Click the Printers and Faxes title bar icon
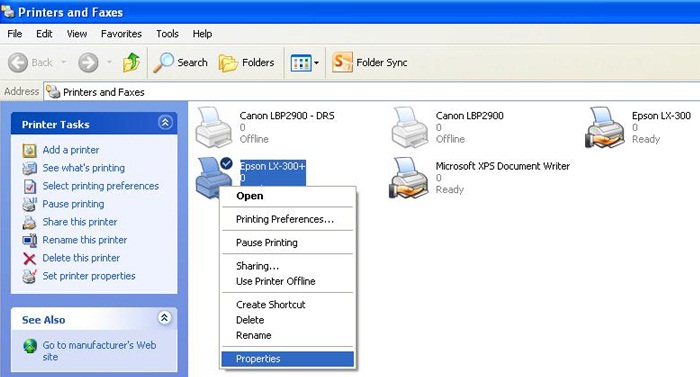 click(x=8, y=11)
